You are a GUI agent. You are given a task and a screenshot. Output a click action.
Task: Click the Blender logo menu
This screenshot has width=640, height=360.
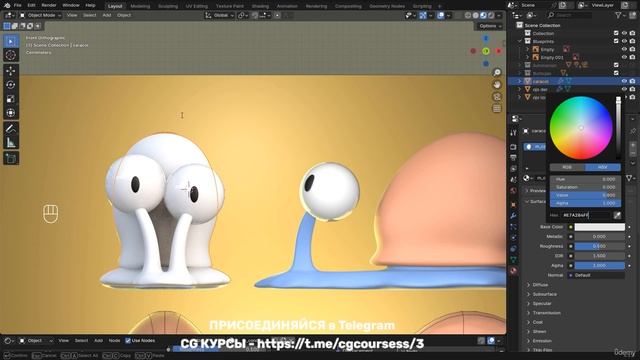coord(7,5)
